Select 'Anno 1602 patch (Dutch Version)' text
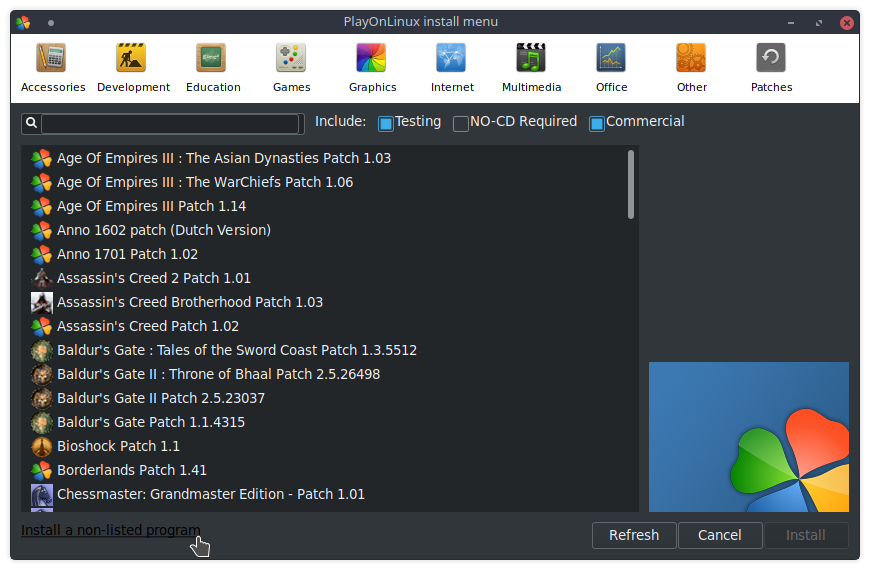The image size is (870, 570). pos(164,230)
